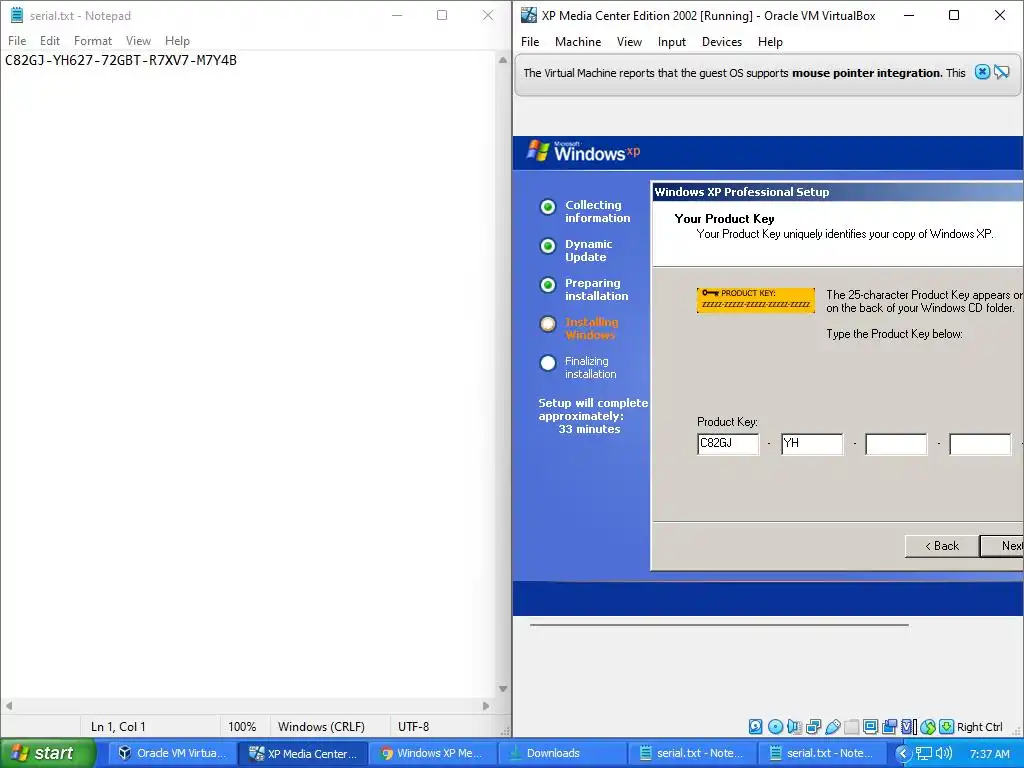Show hidden tray icons arrow
The width and height of the screenshot is (1024, 768).
point(903,753)
